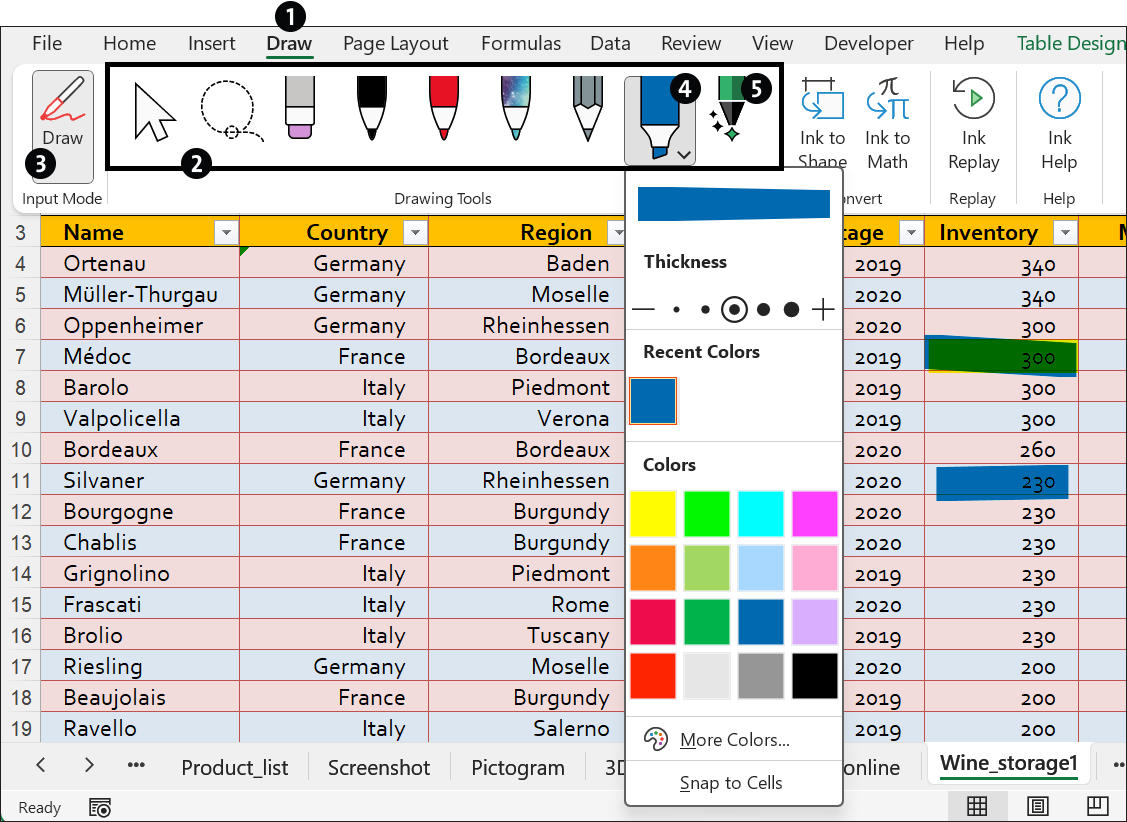Choose the cyan color swatch
The width and height of the screenshot is (1127, 822).
click(x=760, y=514)
